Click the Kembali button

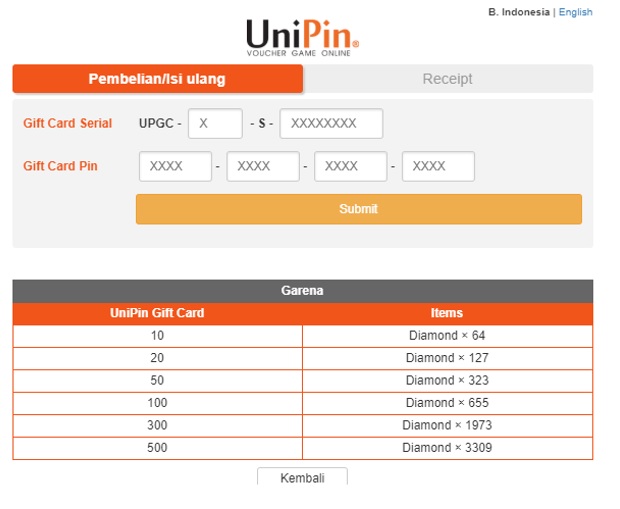pos(302,477)
